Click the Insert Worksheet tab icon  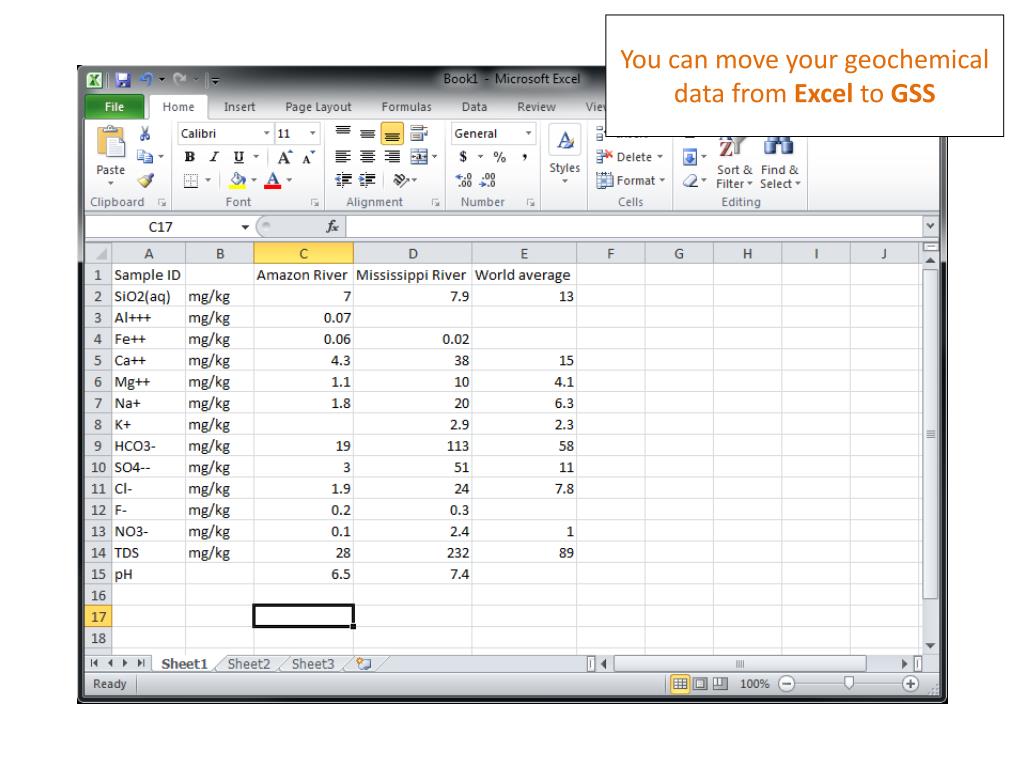[x=364, y=664]
